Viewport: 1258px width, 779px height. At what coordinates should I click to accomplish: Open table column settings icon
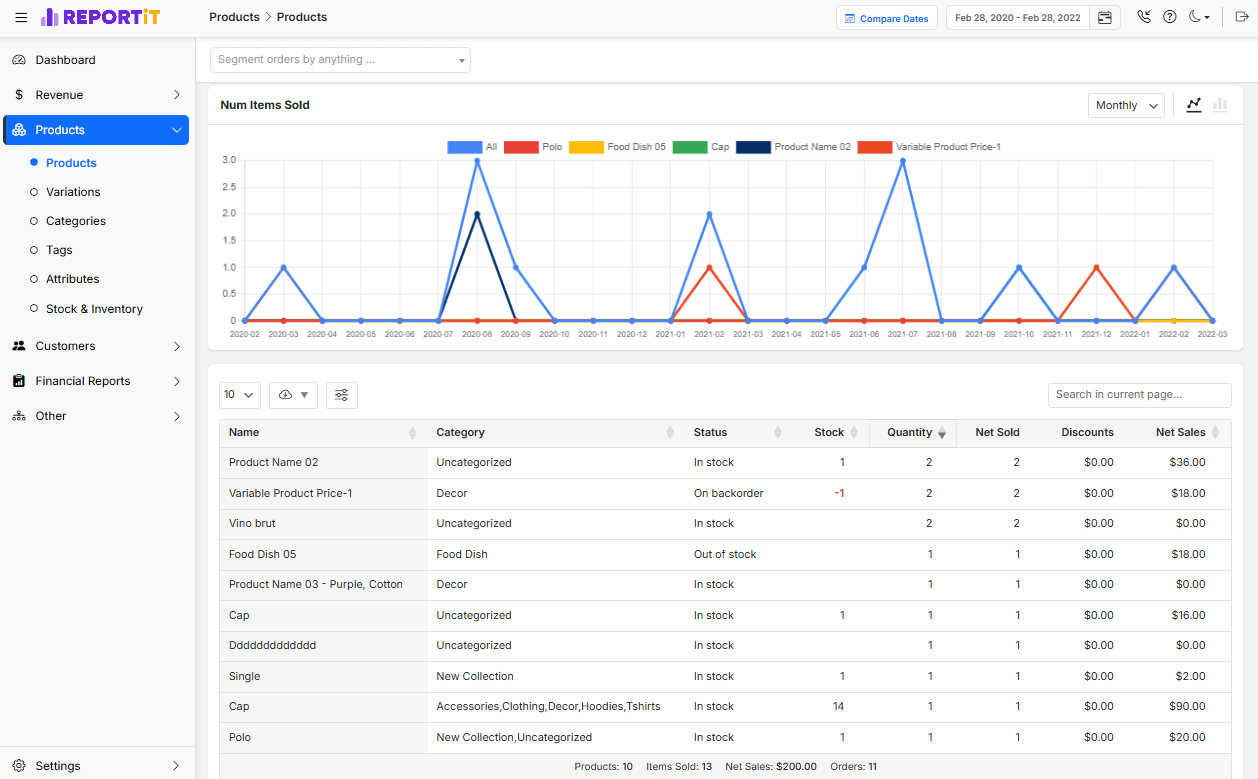click(x=342, y=395)
